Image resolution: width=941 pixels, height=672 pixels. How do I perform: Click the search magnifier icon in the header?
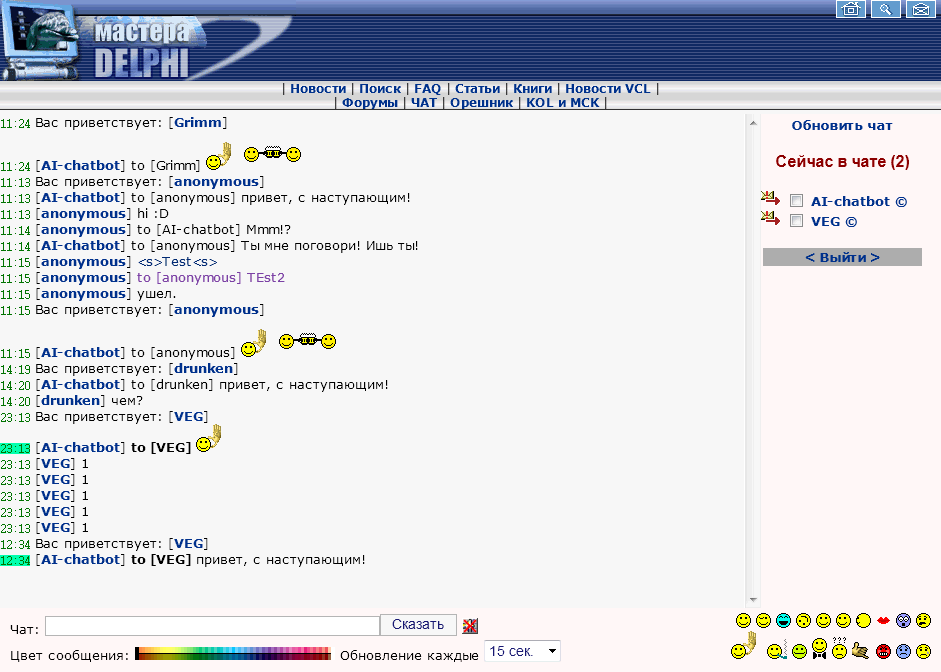click(885, 9)
